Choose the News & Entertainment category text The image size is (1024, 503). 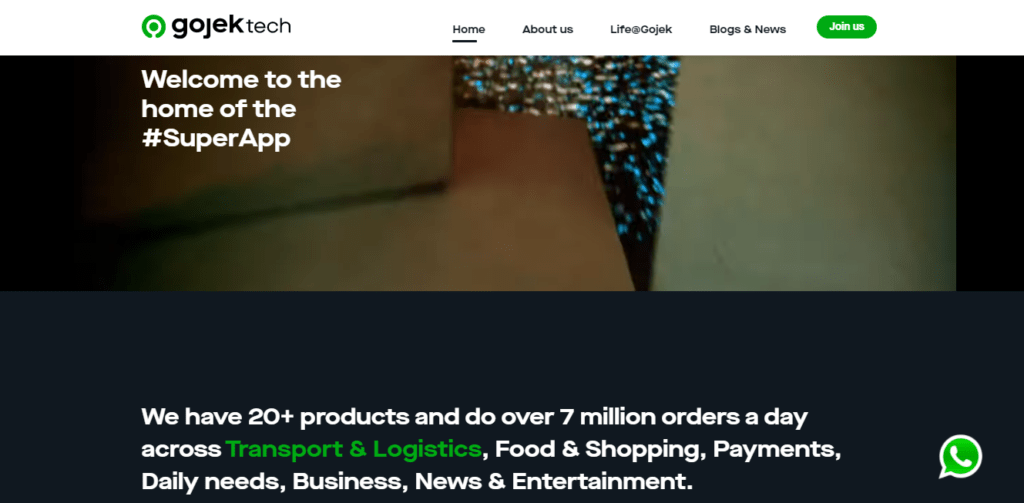tap(554, 482)
